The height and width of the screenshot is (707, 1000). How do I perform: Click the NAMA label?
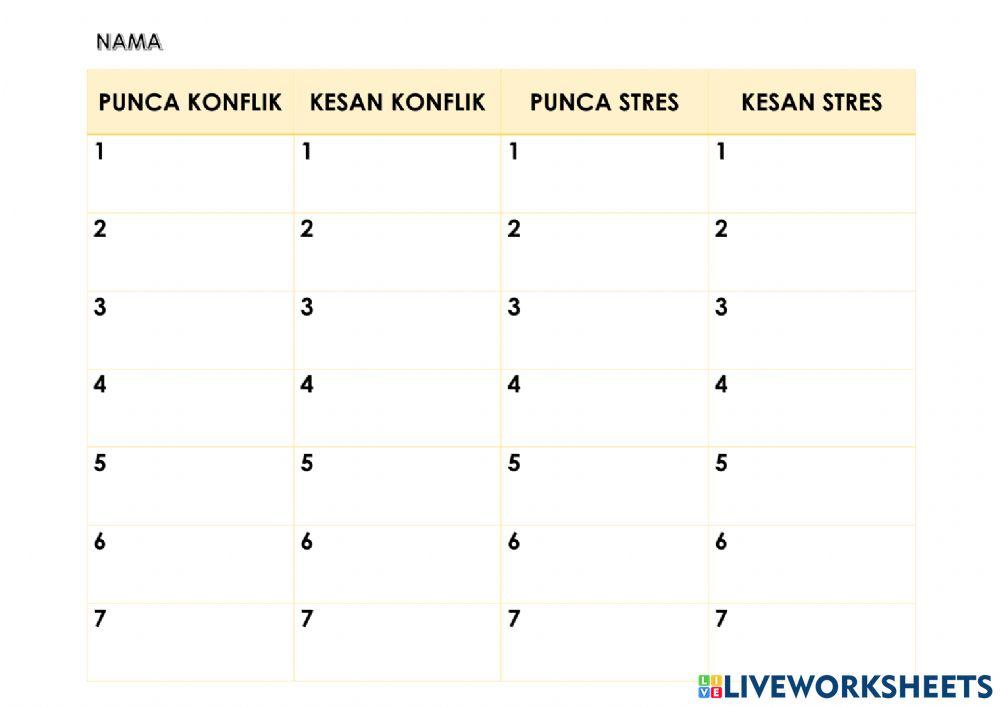coord(129,42)
